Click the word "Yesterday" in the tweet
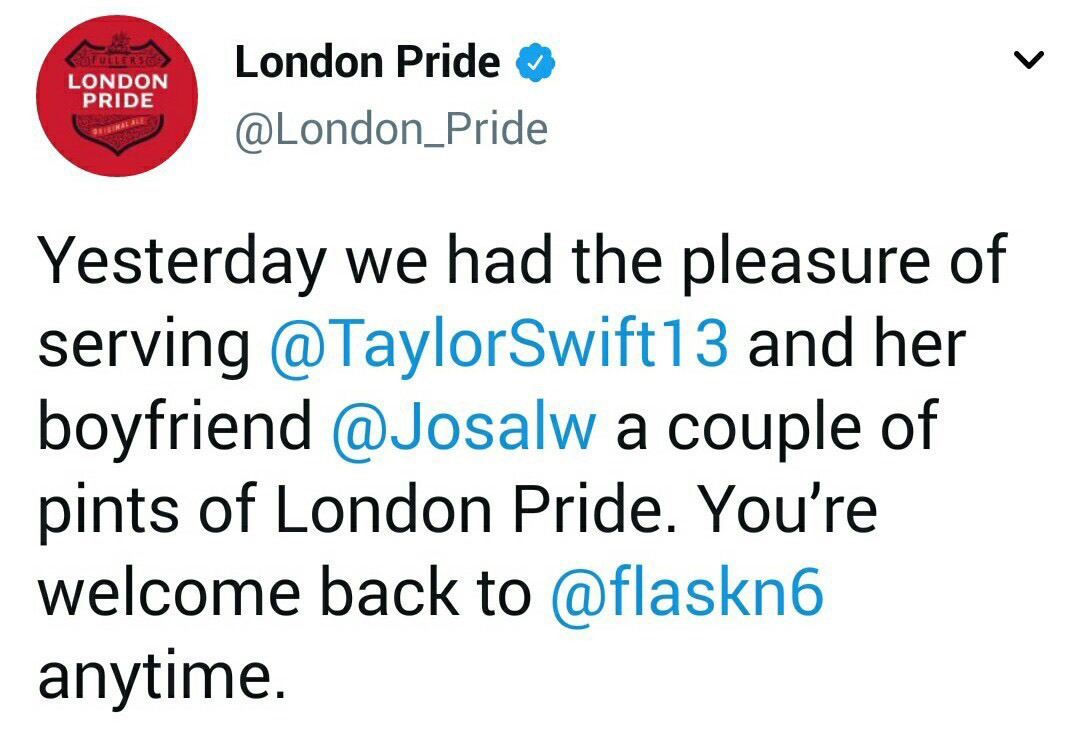The image size is (1080, 750). [x=180, y=264]
